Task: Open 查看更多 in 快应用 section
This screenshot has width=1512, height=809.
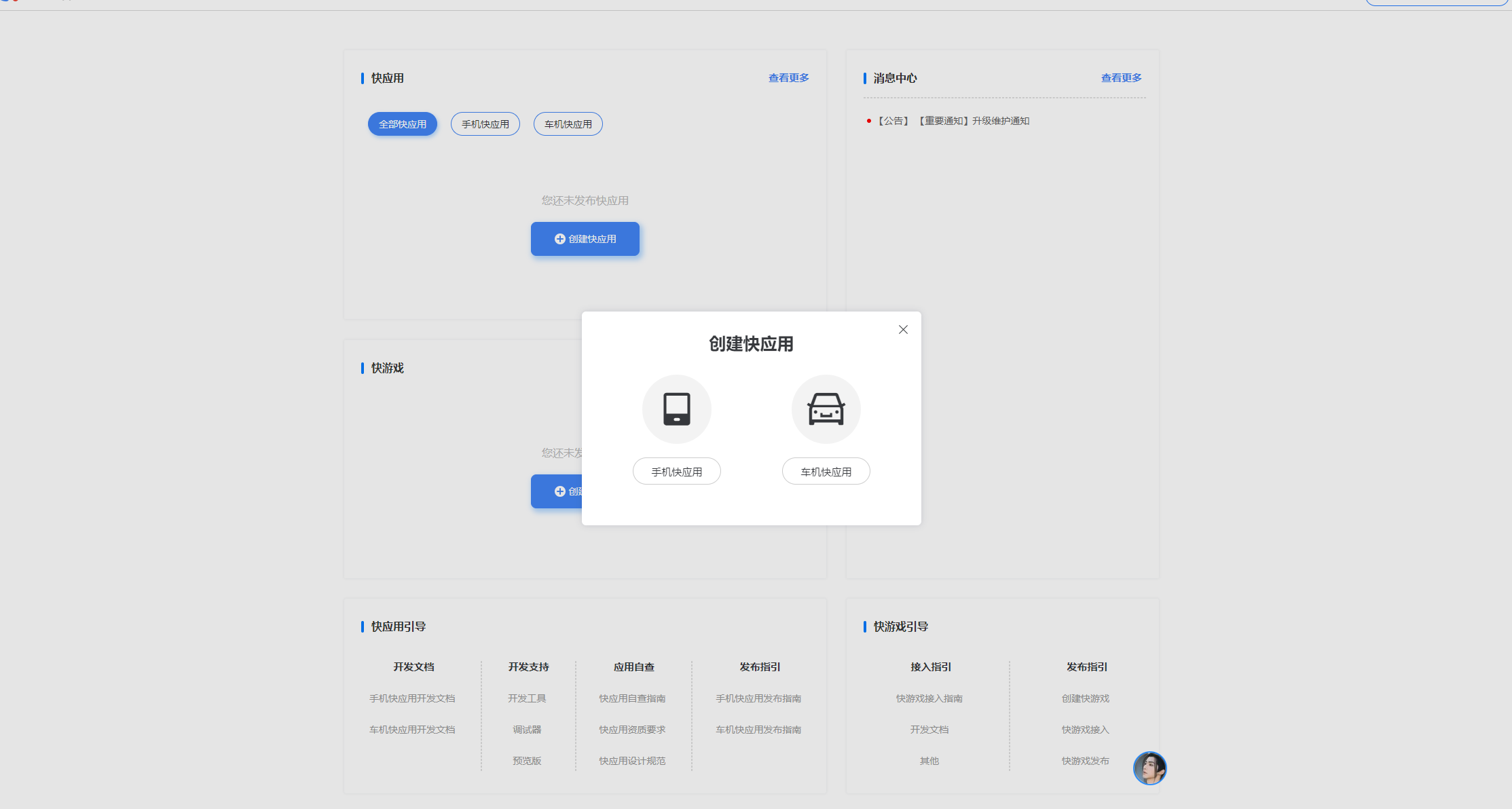Action: [788, 78]
